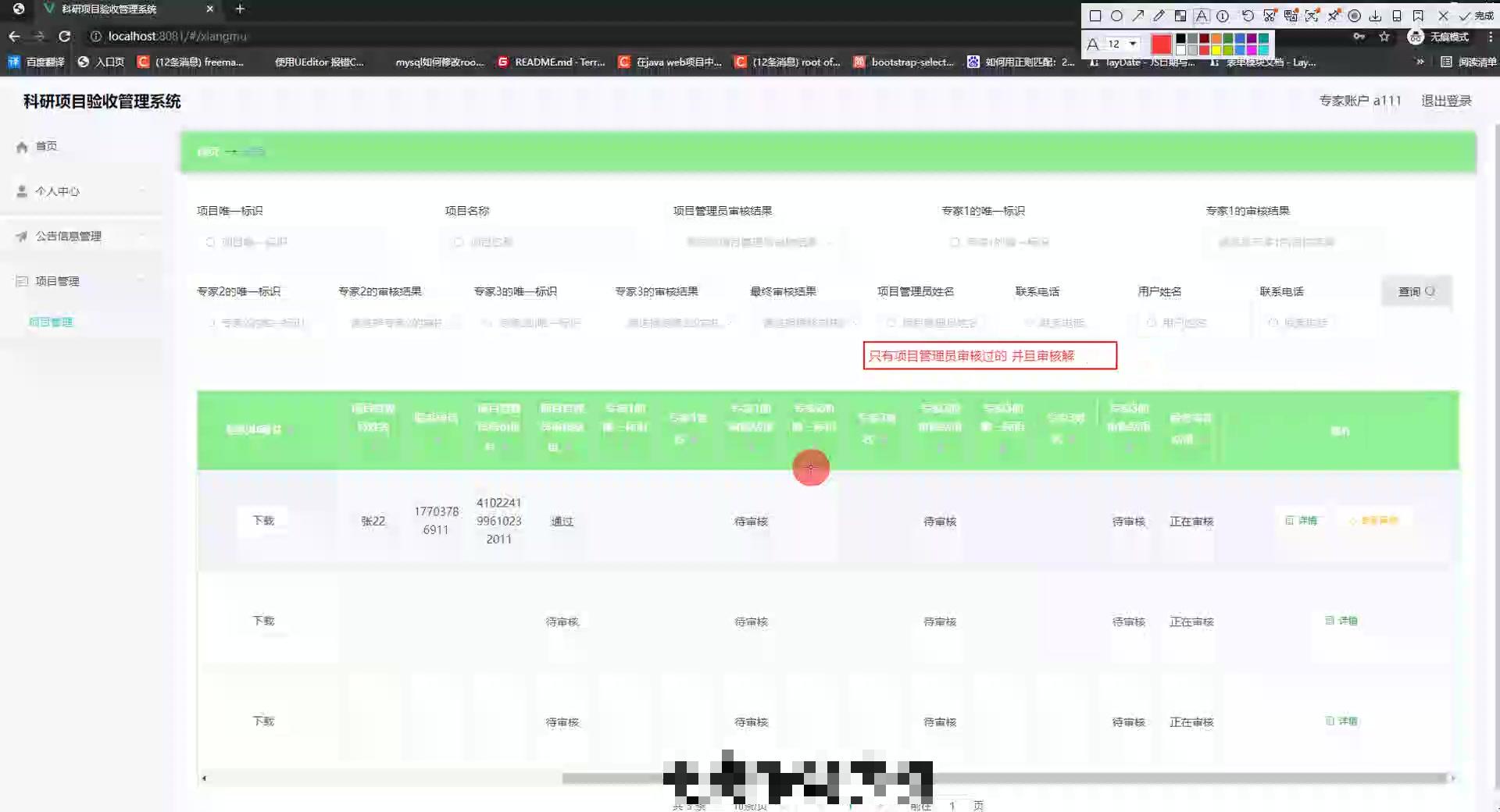This screenshot has height=812, width=1500.
Task: Select the arrow drawing tool
Action: 1137,15
